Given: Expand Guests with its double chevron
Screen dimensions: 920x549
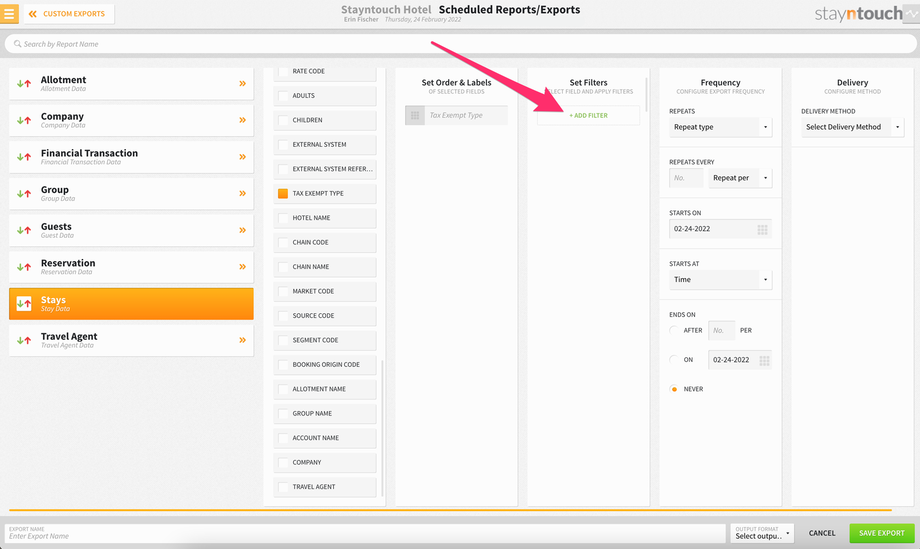Looking at the screenshot, I should click(242, 231).
